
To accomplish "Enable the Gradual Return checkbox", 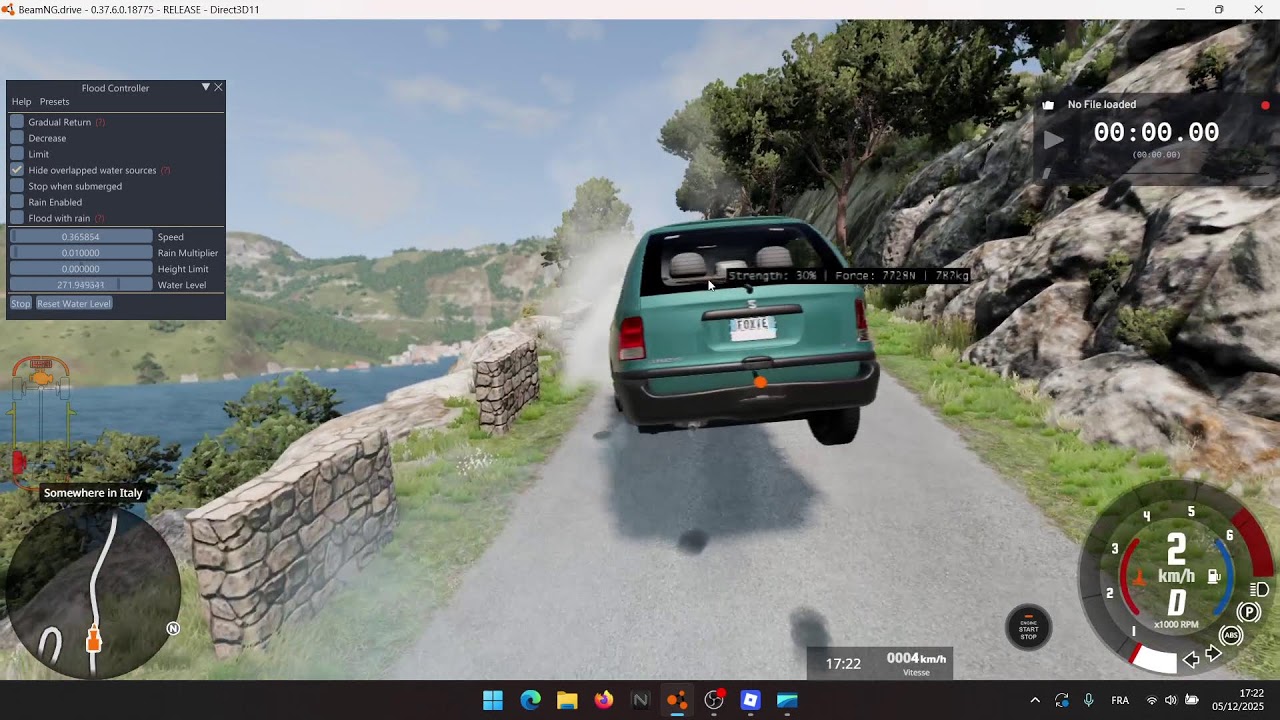I will (17, 122).
